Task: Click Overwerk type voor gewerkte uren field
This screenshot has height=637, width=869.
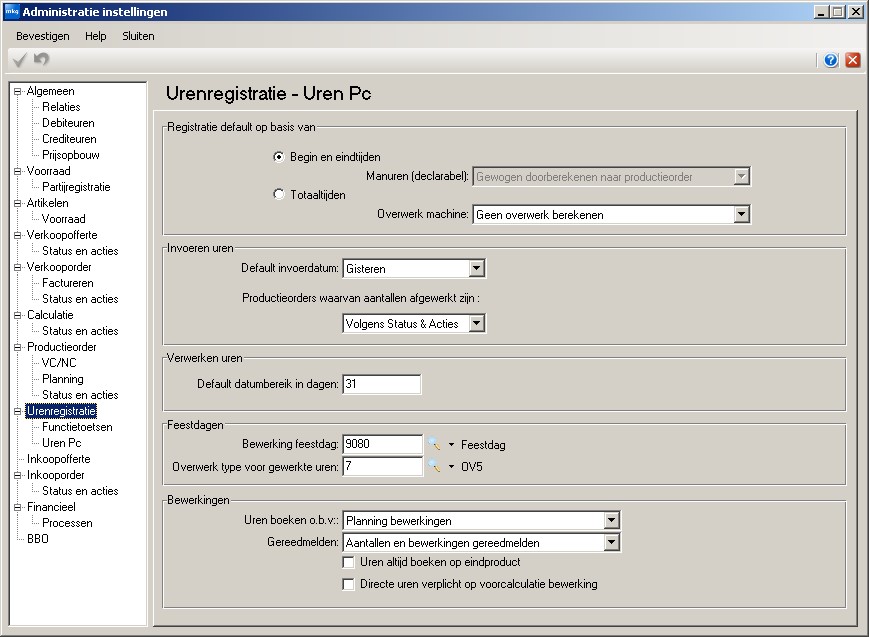Action: point(382,466)
